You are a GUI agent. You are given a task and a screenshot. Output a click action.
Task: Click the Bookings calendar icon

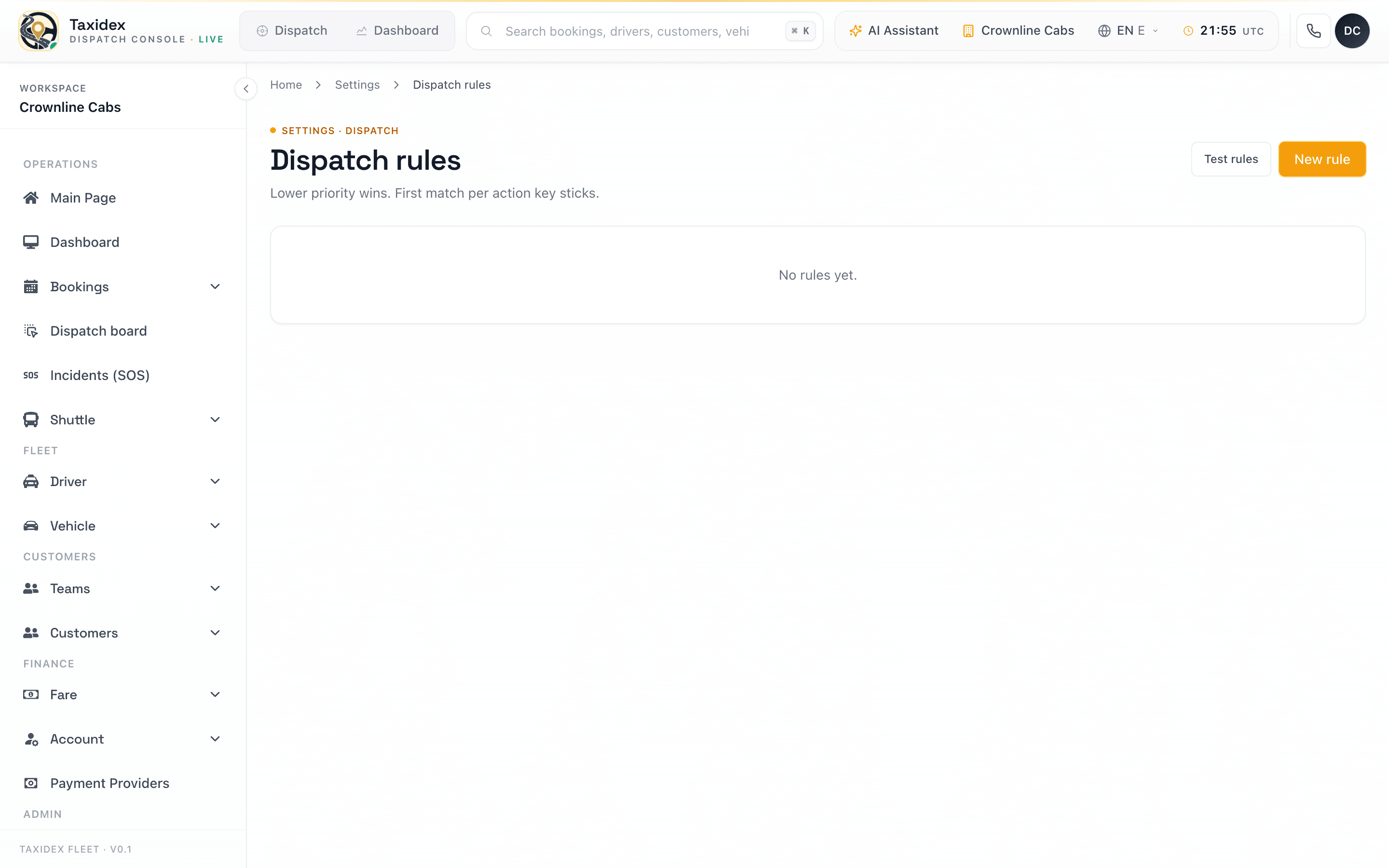(x=31, y=286)
